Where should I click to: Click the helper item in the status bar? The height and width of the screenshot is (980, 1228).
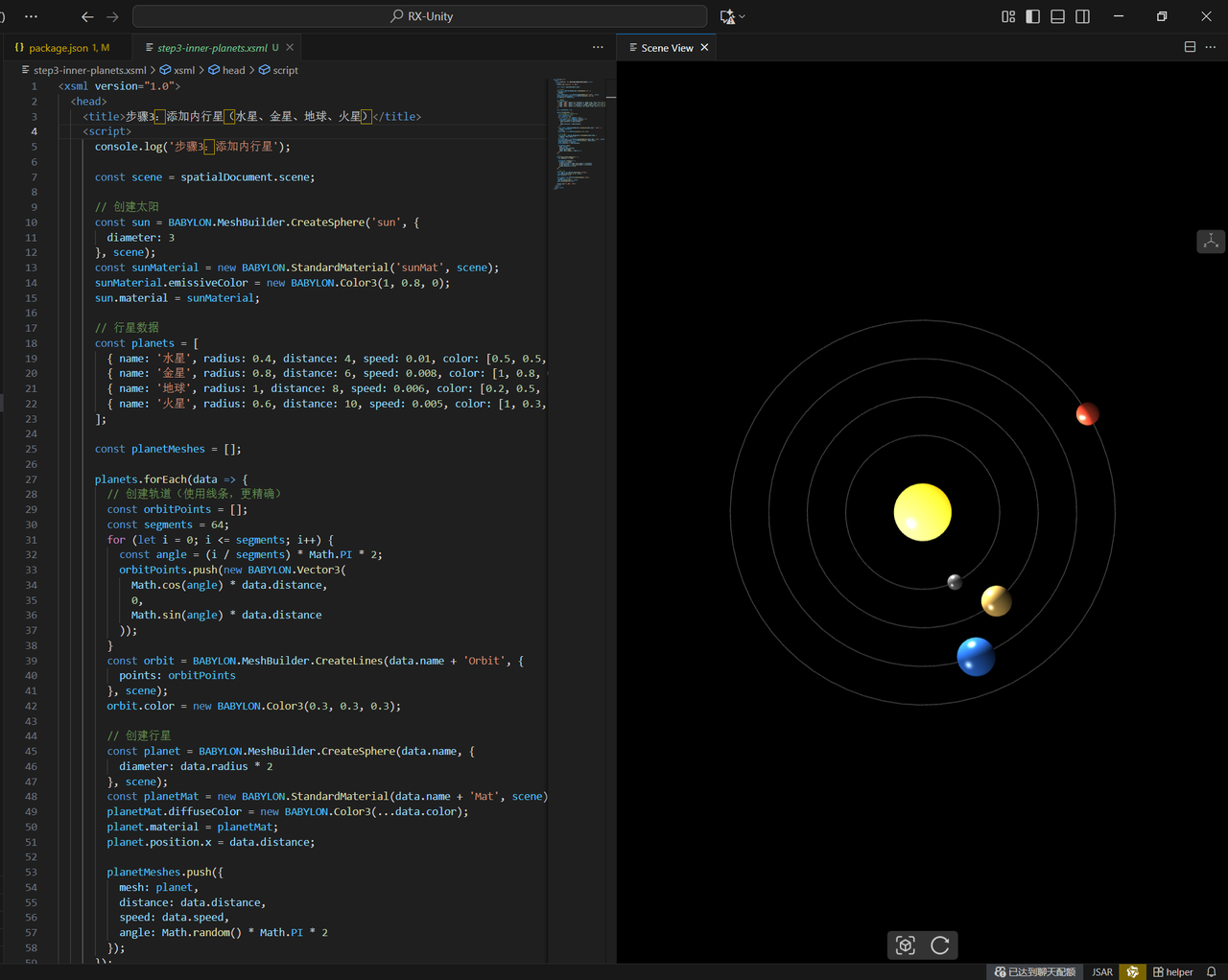(1173, 971)
